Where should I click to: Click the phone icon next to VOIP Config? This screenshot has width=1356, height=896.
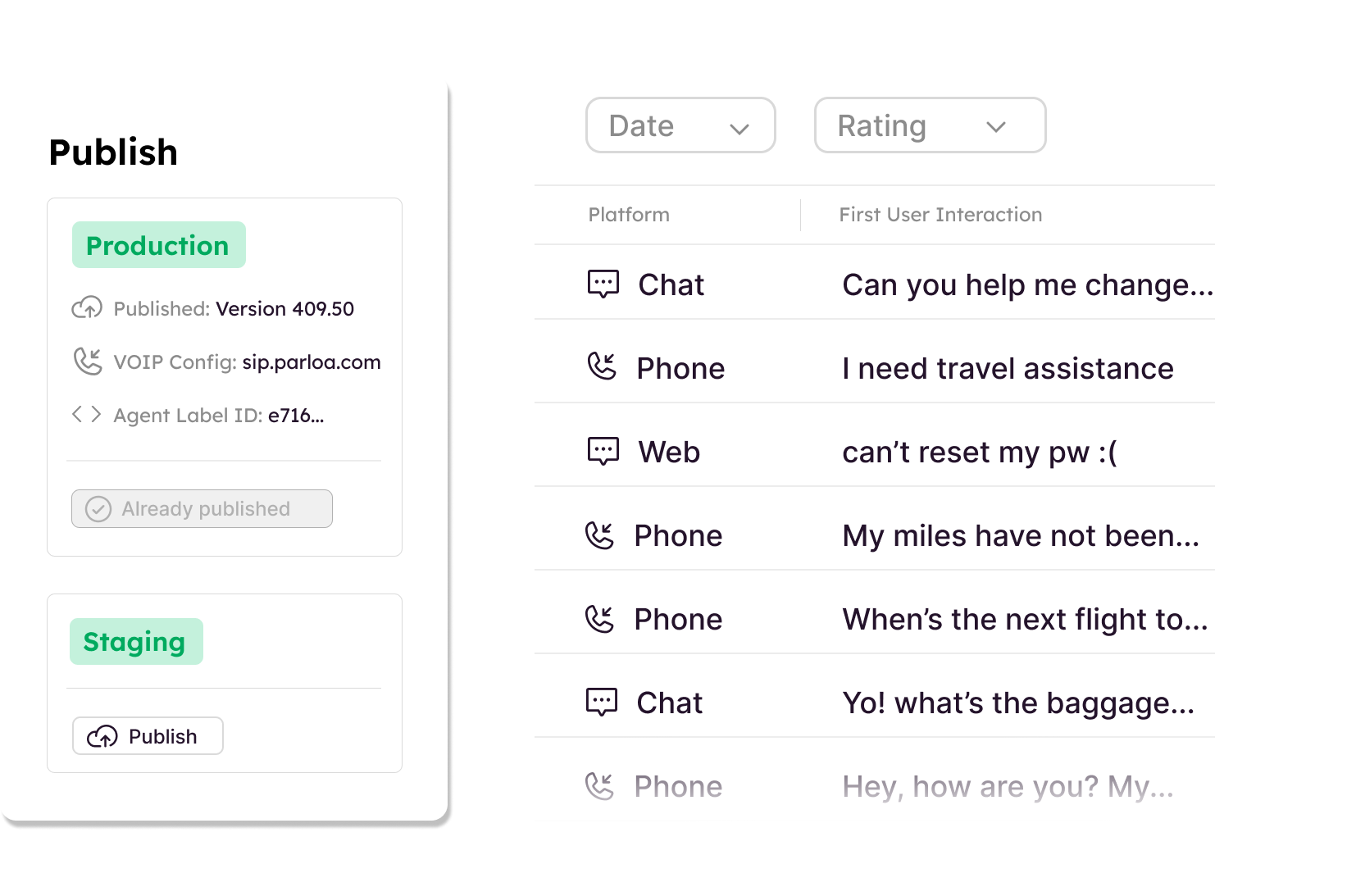87,361
